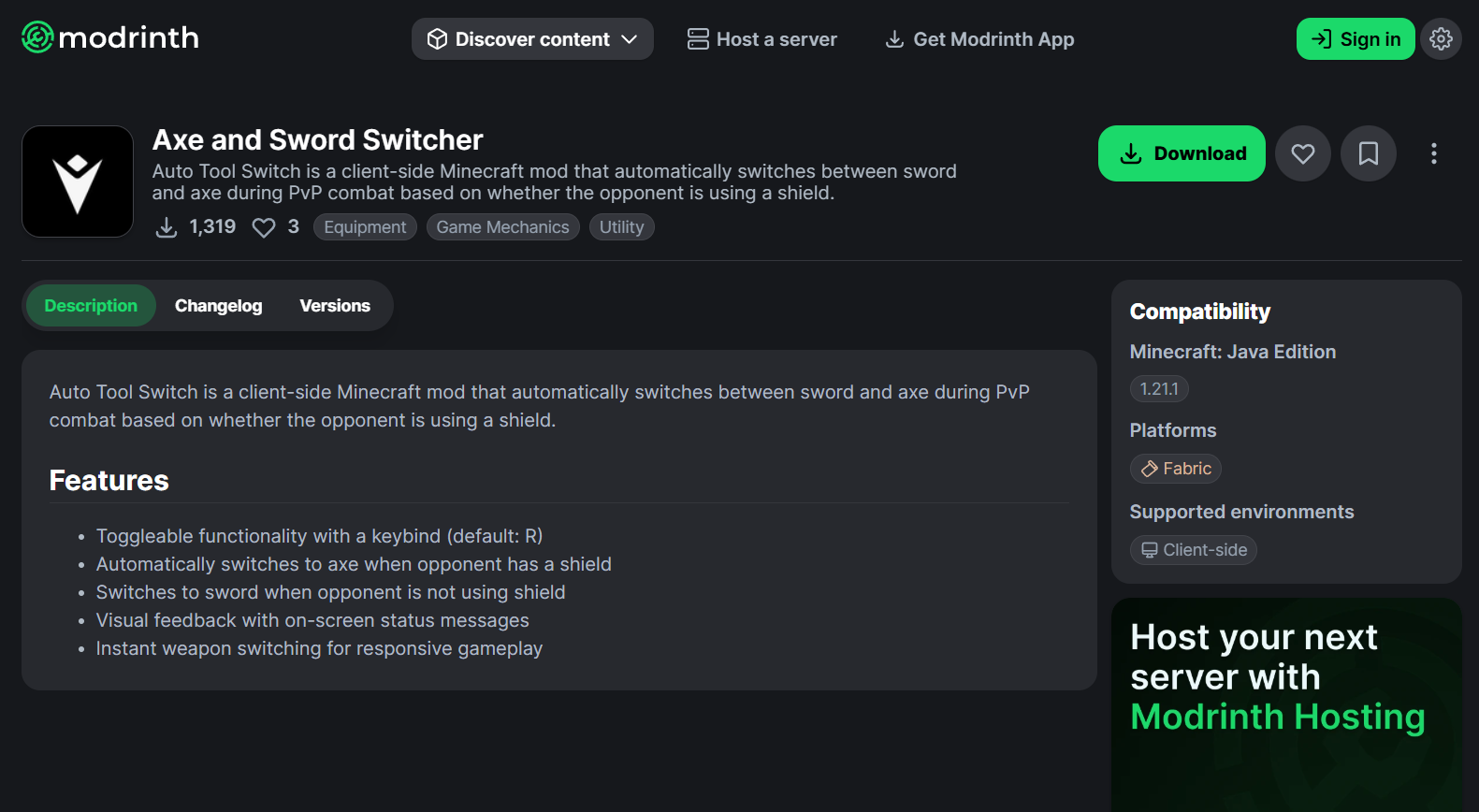Image resolution: width=1479 pixels, height=812 pixels.
Task: Click the heart follow button
Action: pyautogui.click(x=1303, y=153)
